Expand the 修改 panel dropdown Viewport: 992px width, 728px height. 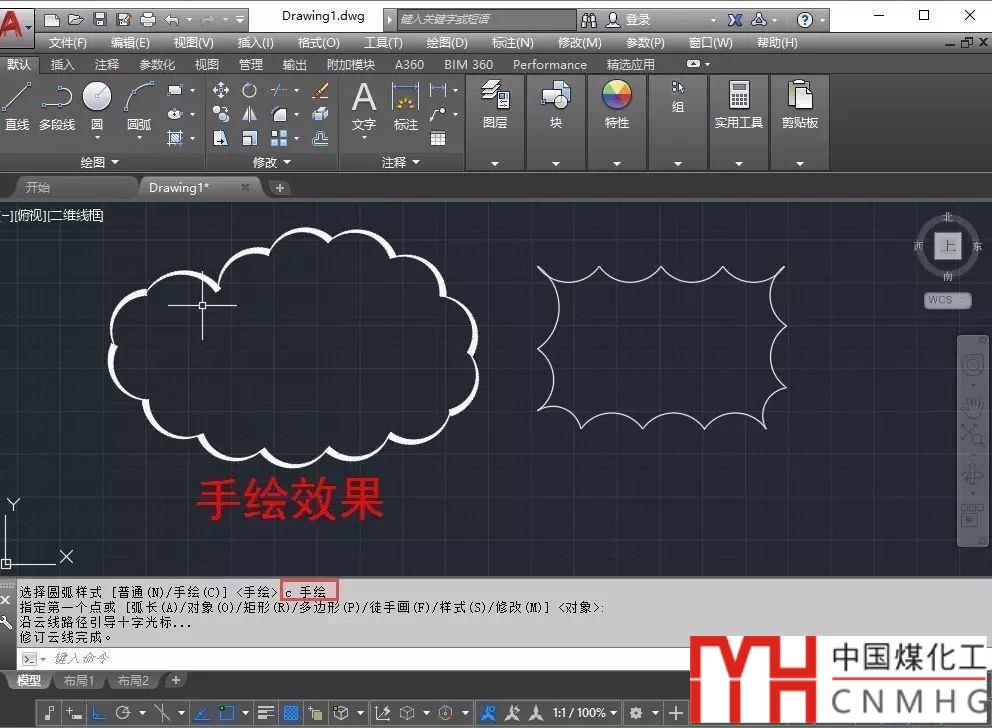[x=286, y=162]
